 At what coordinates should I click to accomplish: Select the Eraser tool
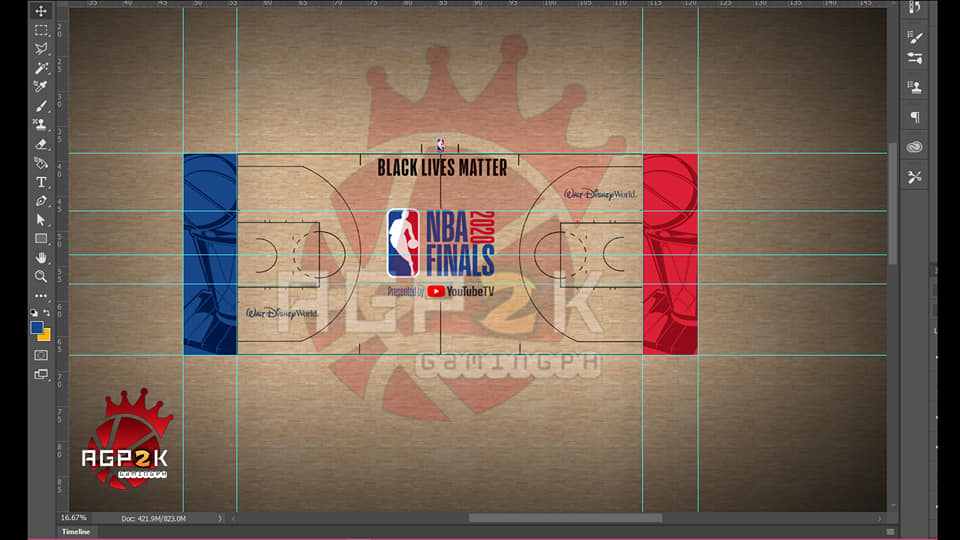(x=41, y=144)
